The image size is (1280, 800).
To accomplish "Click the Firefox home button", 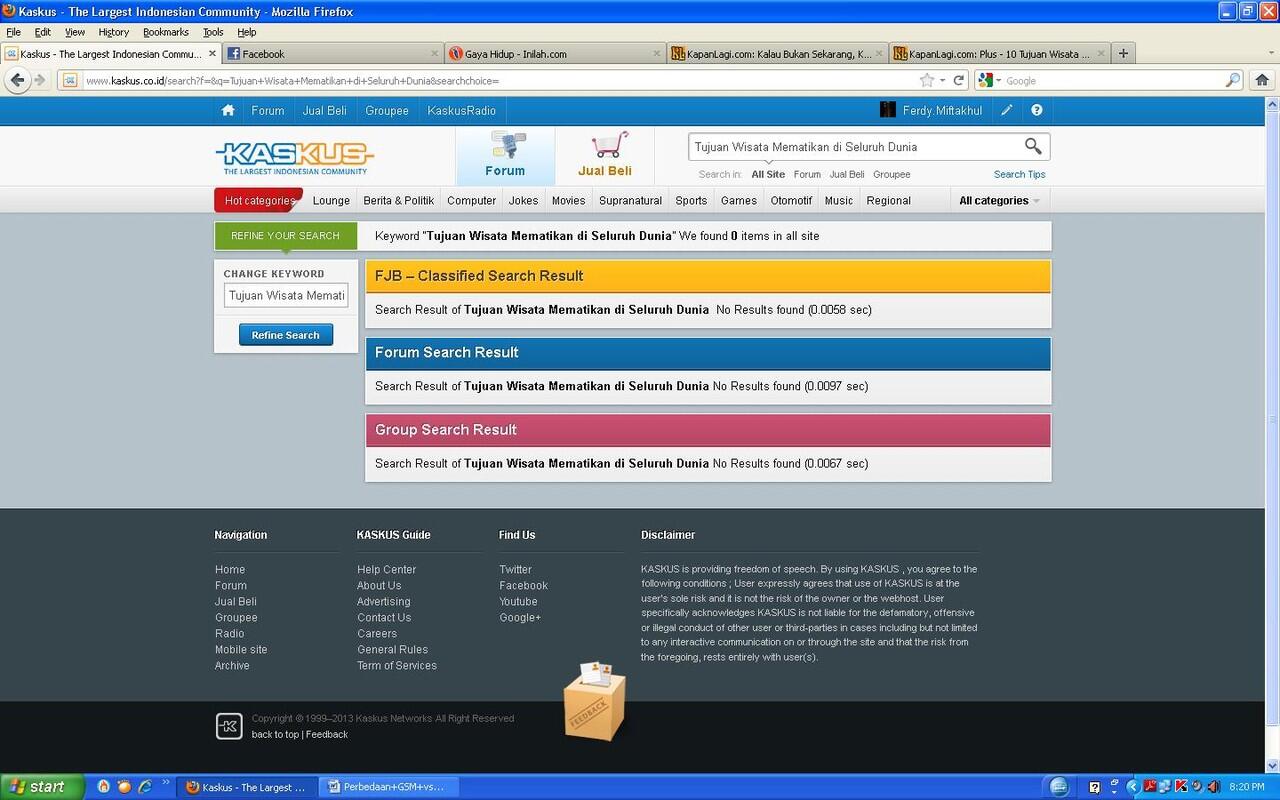I will click(x=1261, y=80).
